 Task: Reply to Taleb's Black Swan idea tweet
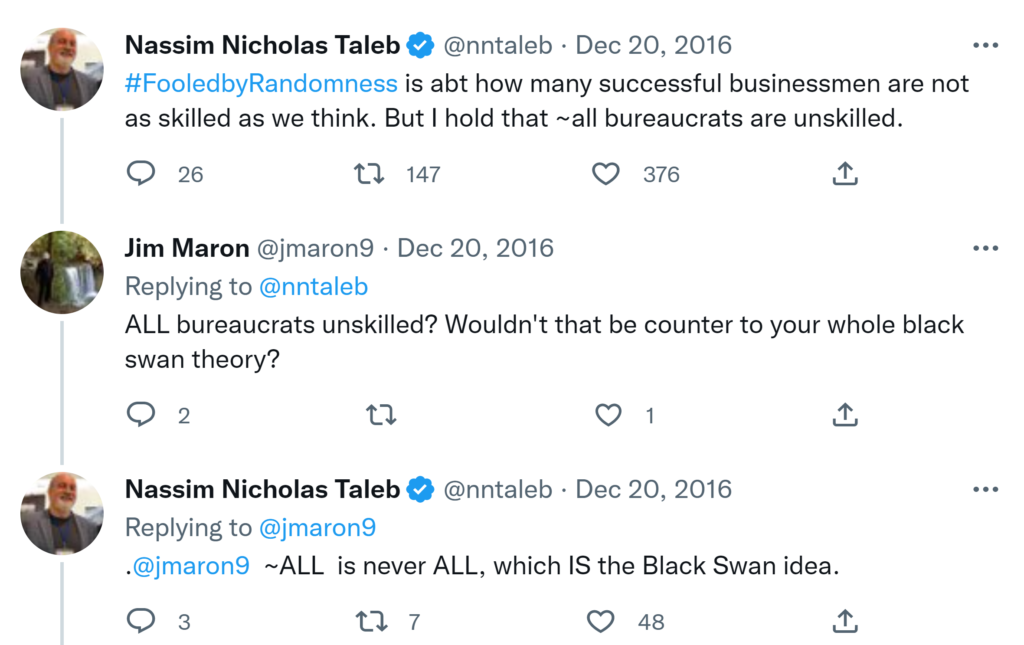click(x=141, y=622)
